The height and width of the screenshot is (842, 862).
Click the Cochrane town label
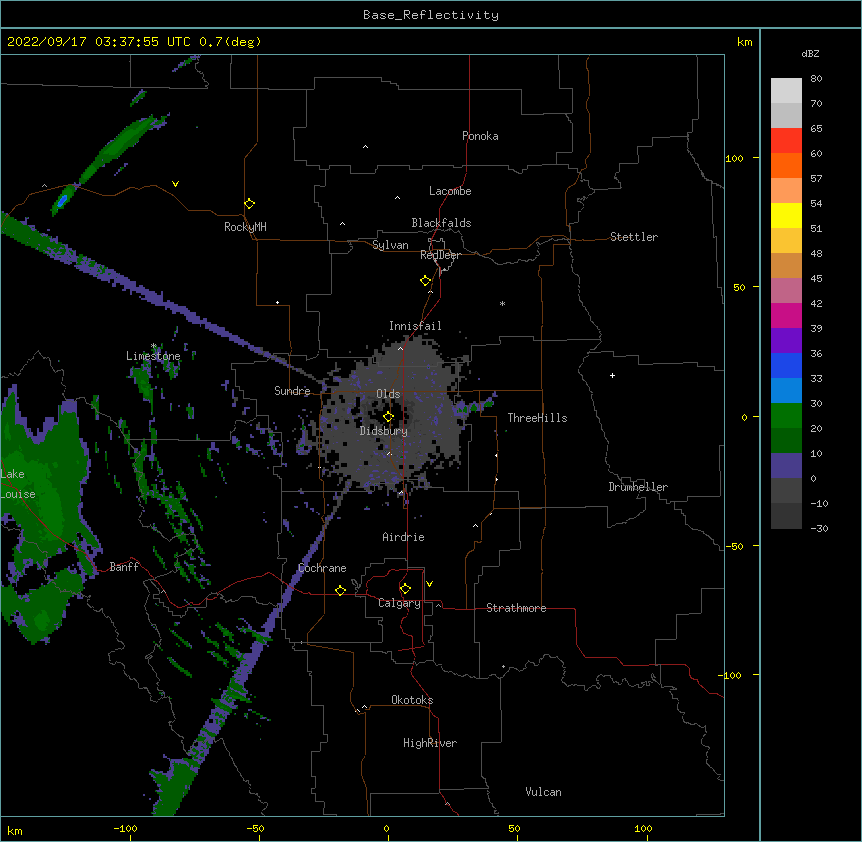(322, 568)
